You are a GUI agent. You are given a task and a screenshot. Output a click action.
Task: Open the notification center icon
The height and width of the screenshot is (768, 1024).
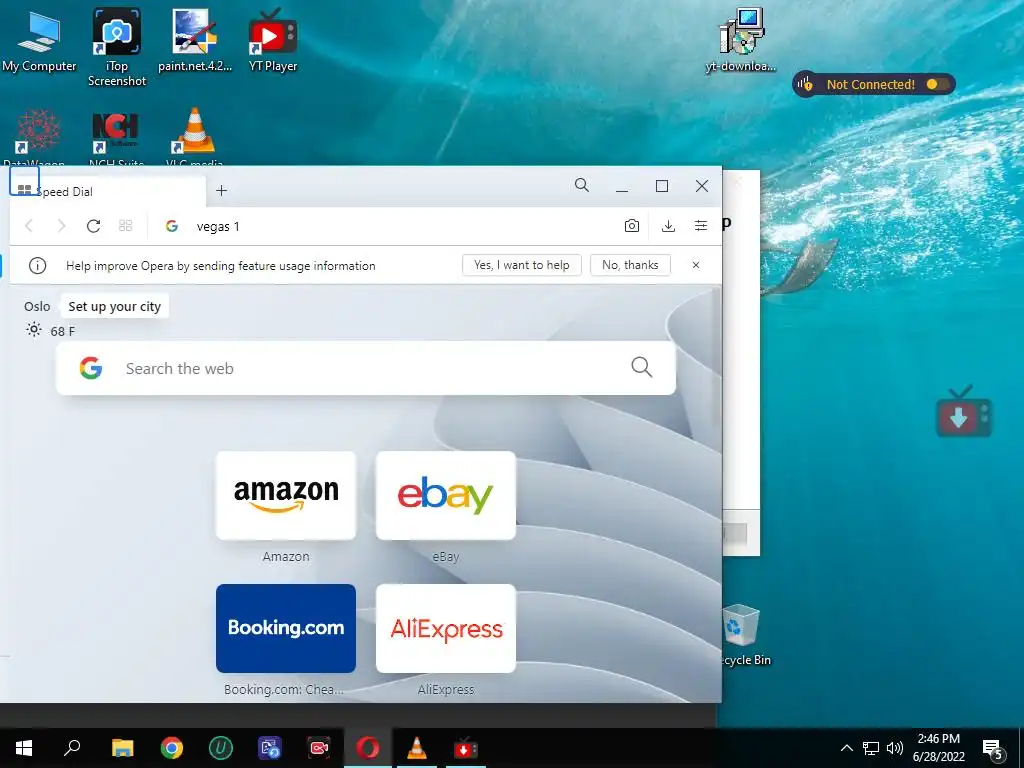click(993, 748)
